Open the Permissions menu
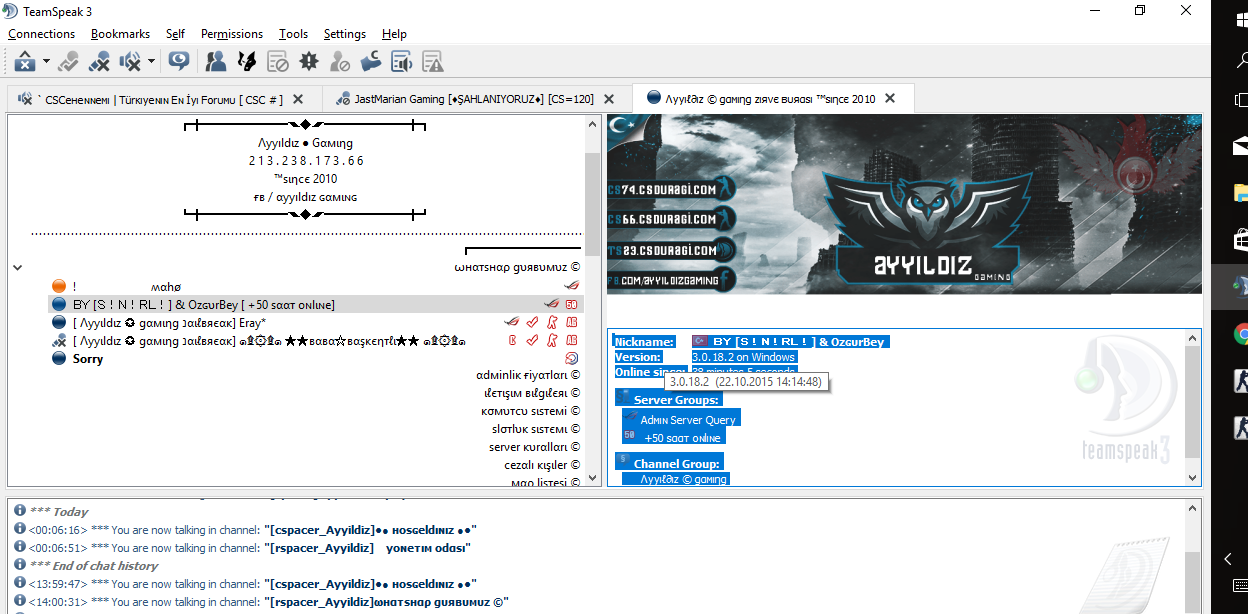 pos(232,34)
